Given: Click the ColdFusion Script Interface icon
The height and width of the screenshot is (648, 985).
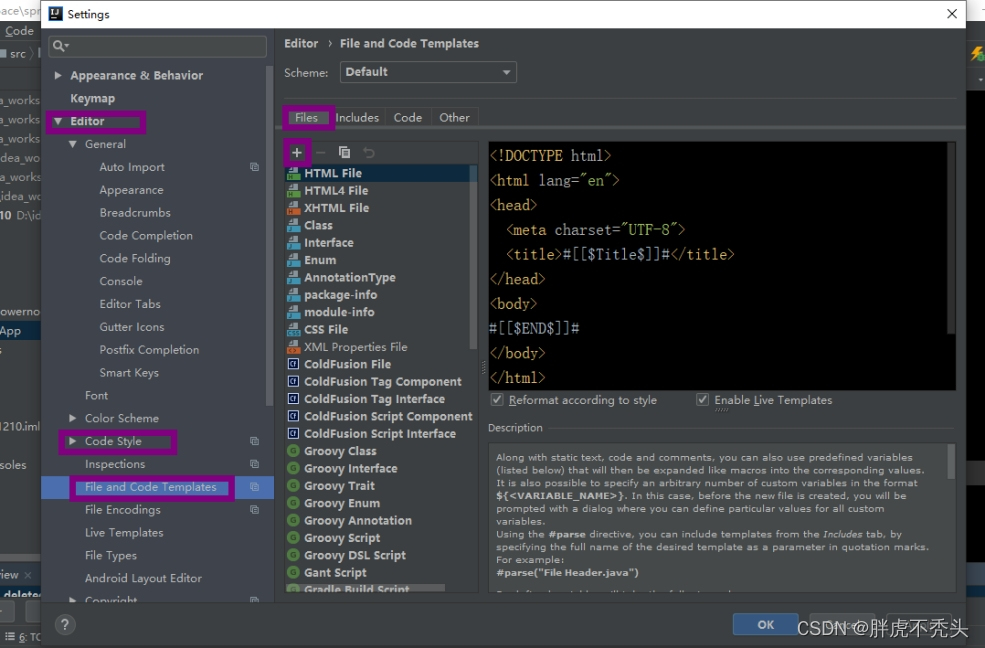Looking at the screenshot, I should 293,434.
